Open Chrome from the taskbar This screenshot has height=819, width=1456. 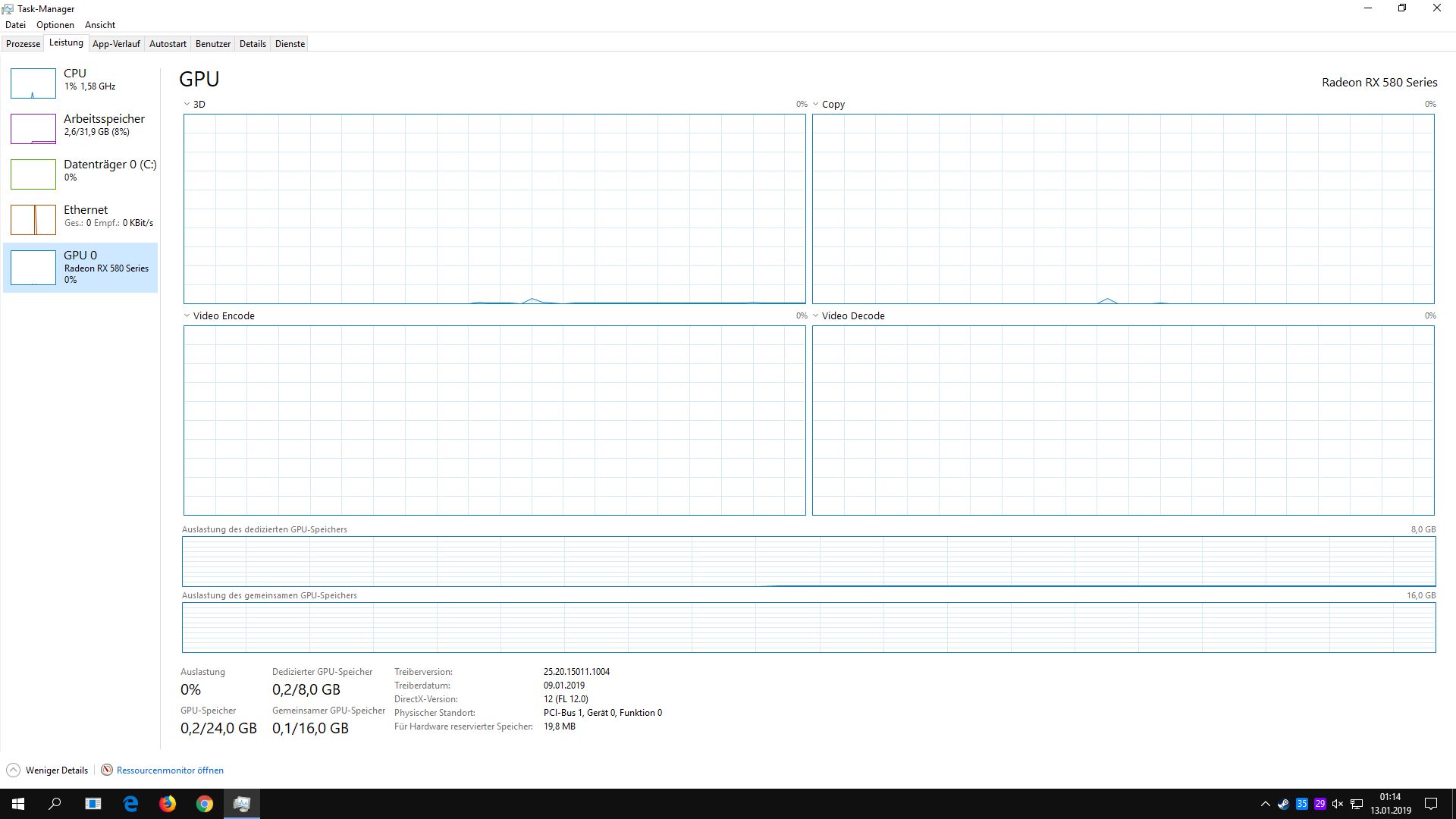(x=205, y=804)
